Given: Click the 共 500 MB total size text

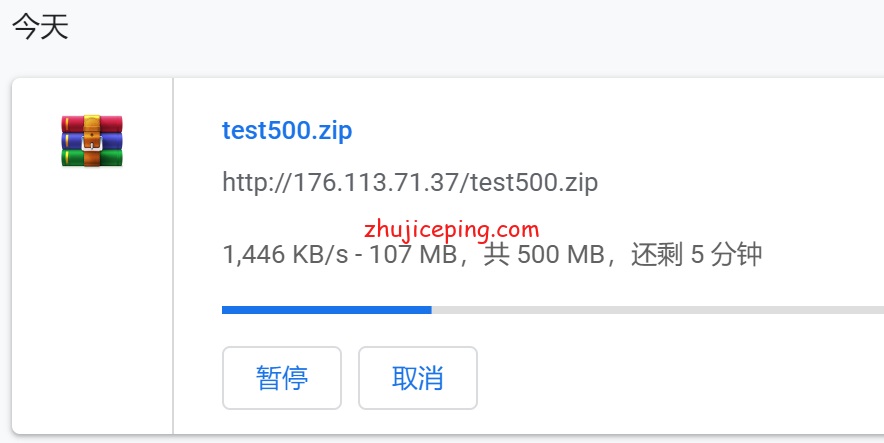Looking at the screenshot, I should tap(544, 254).
